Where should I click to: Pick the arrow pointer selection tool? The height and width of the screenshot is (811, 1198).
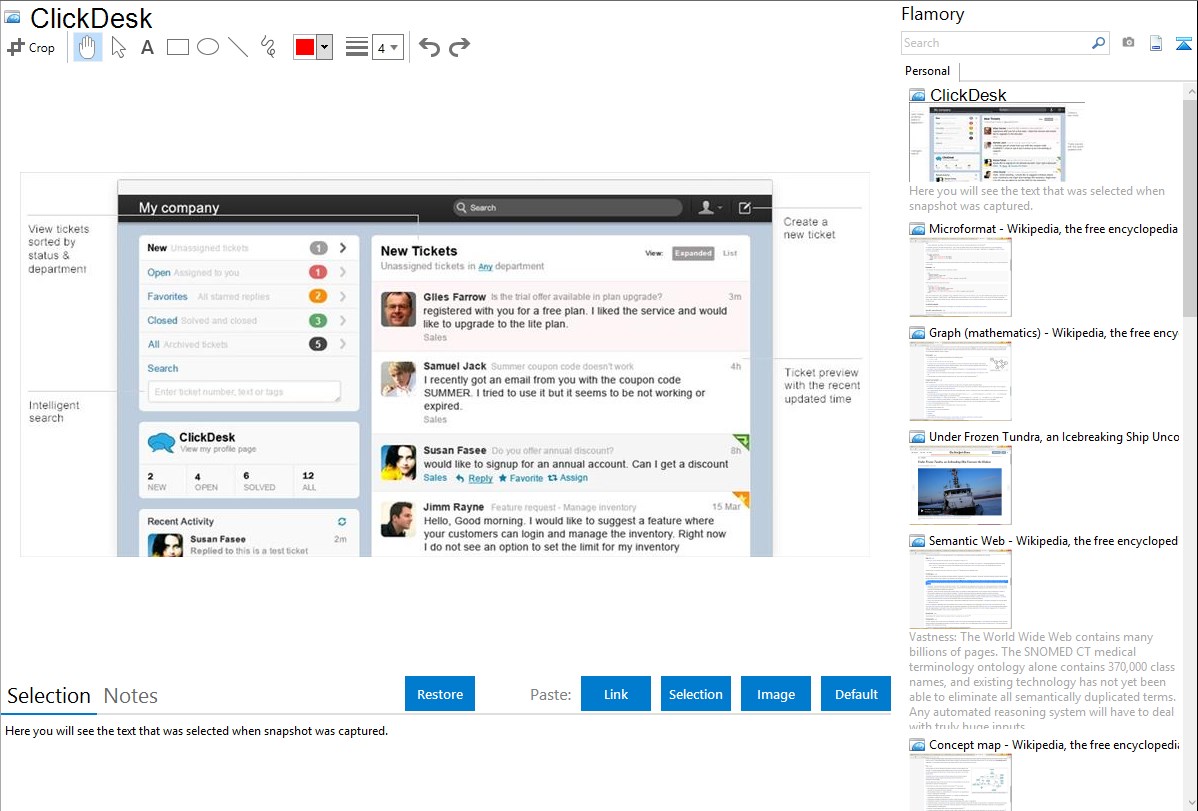[119, 47]
